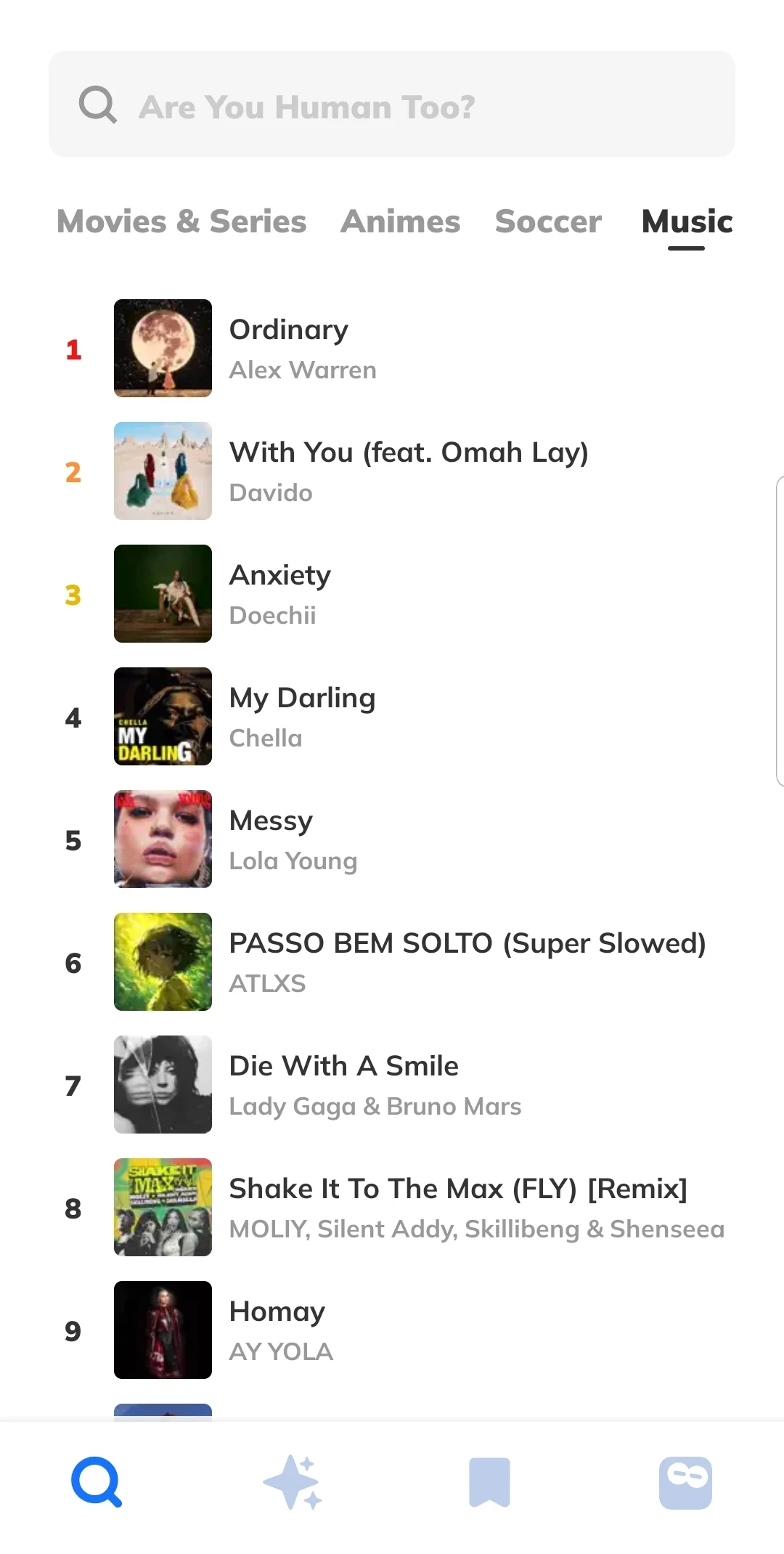Image resolution: width=784 pixels, height=1554 pixels.
Task: Open the Ordinary album cover thumbnail
Action: 163,348
